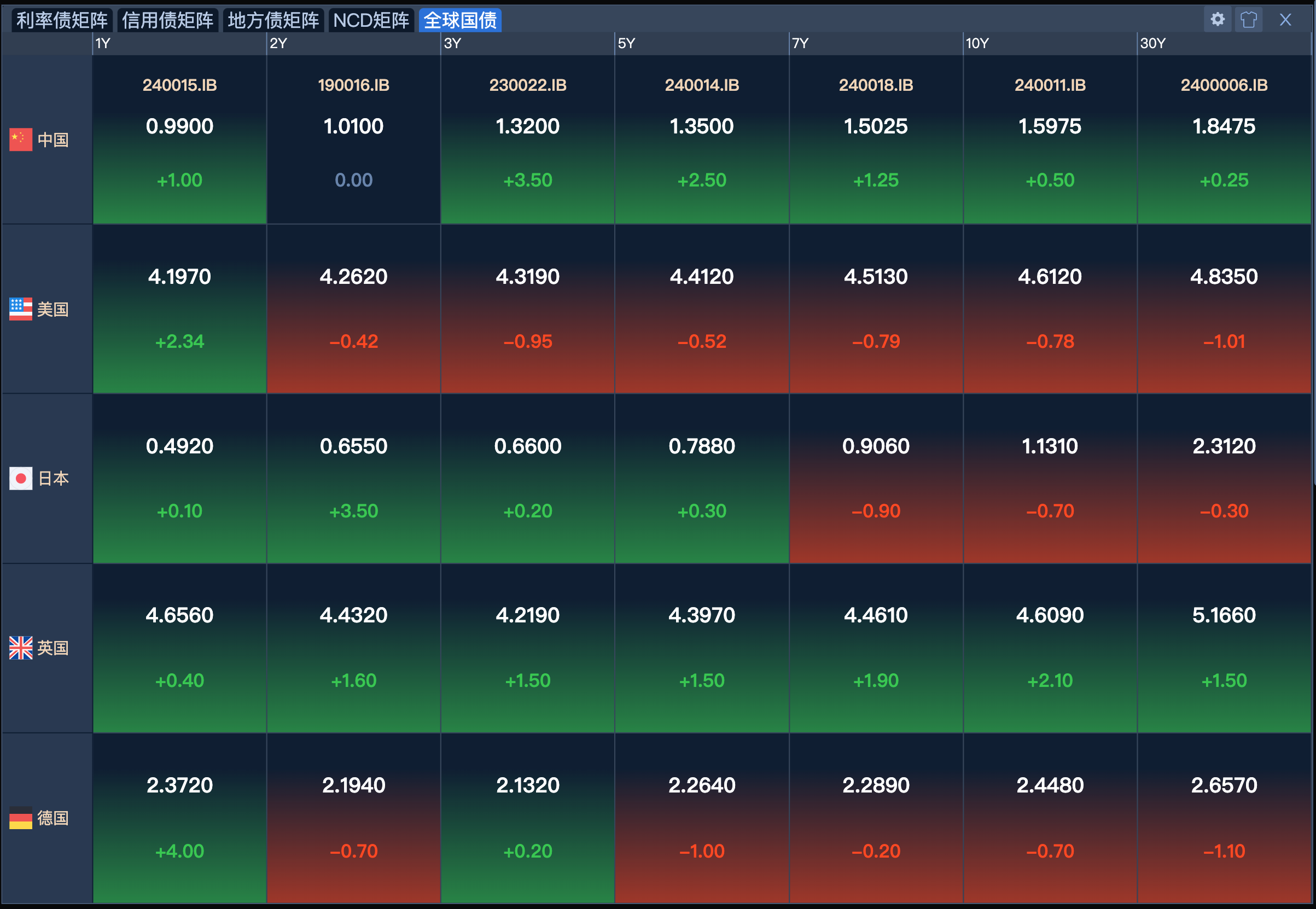Image resolution: width=1316 pixels, height=909 pixels.
Task: Open bond code 2400006.IB
Action: [x=1224, y=85]
